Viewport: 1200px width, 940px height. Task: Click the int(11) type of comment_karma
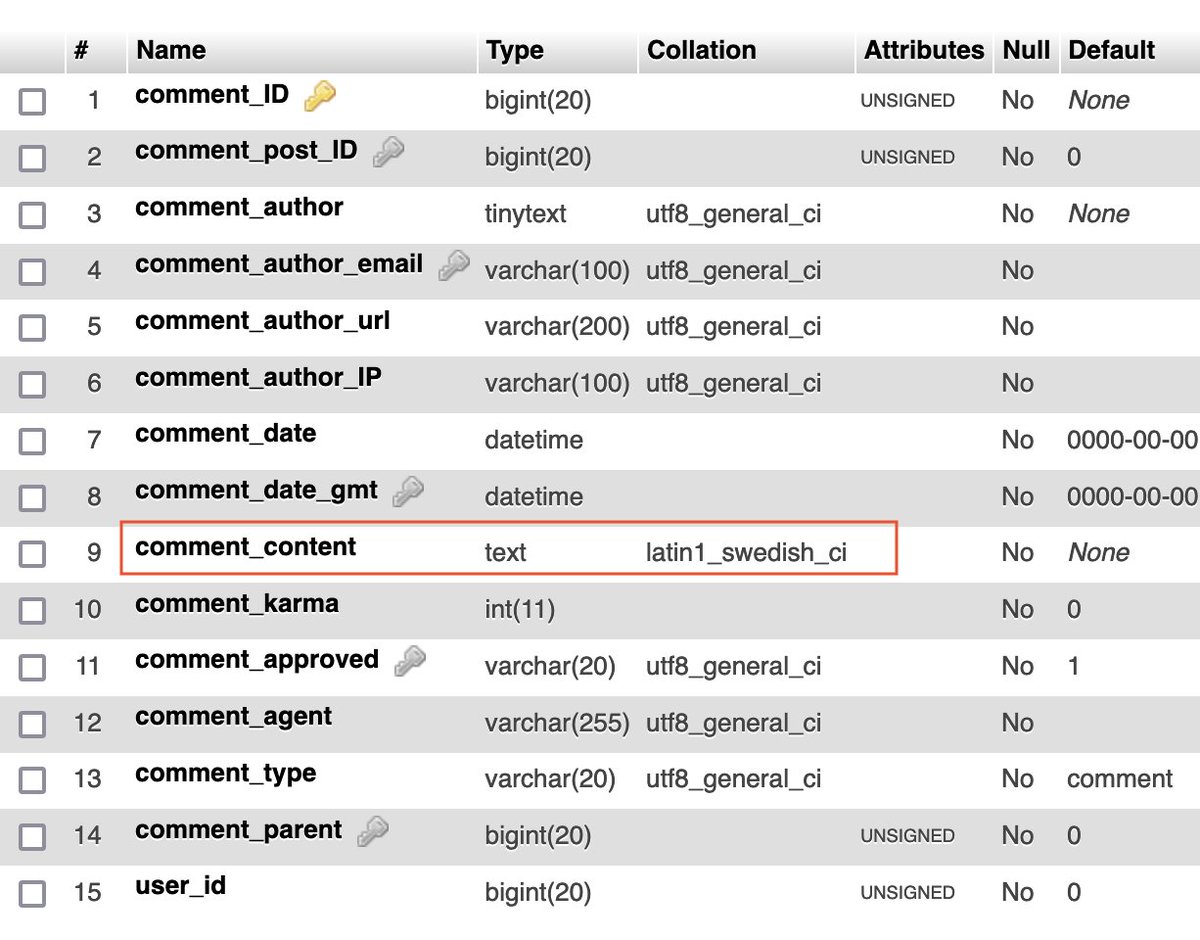[x=520, y=609]
